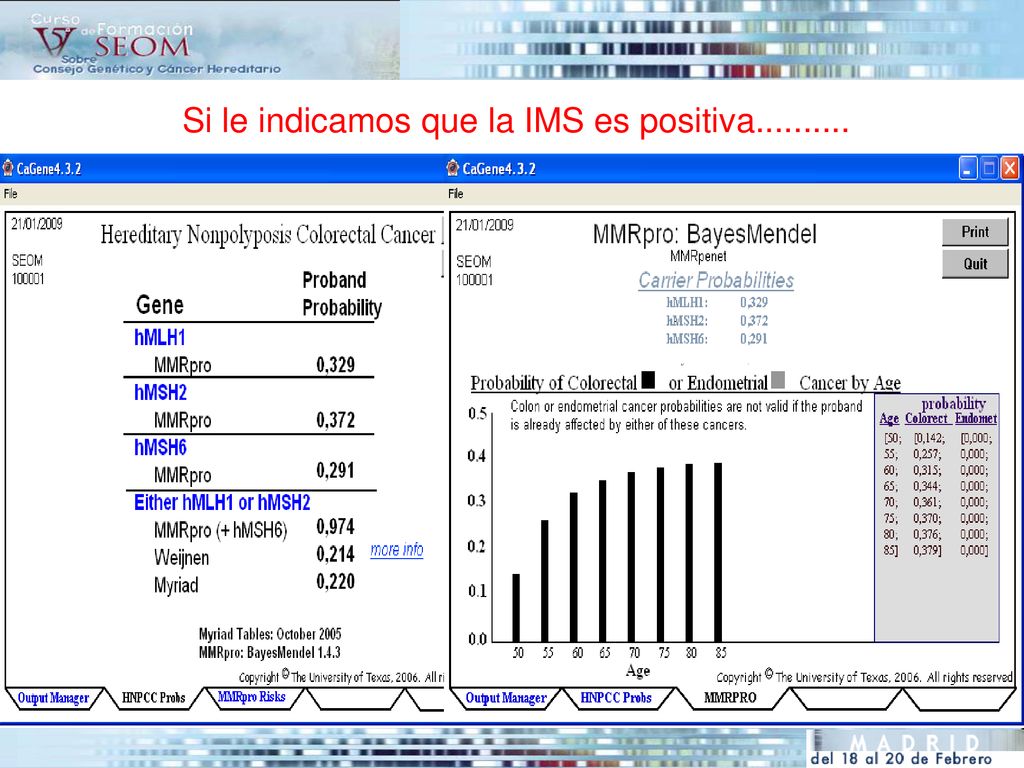Viewport: 1024px width, 768px height.
Task: Click the bar for age 50
Action: pyautogui.click(x=516, y=608)
